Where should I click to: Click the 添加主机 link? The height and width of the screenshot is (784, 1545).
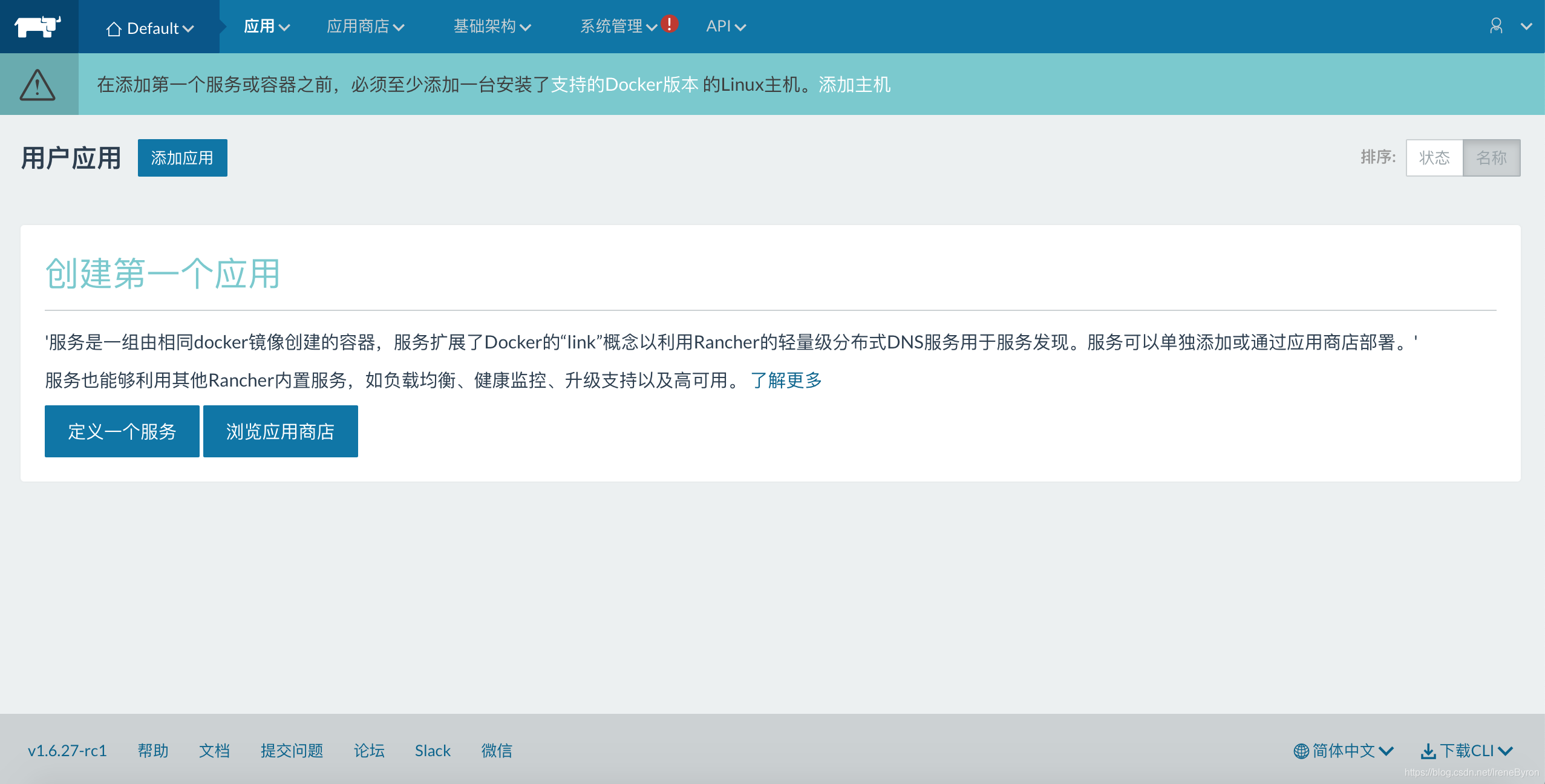tap(854, 85)
